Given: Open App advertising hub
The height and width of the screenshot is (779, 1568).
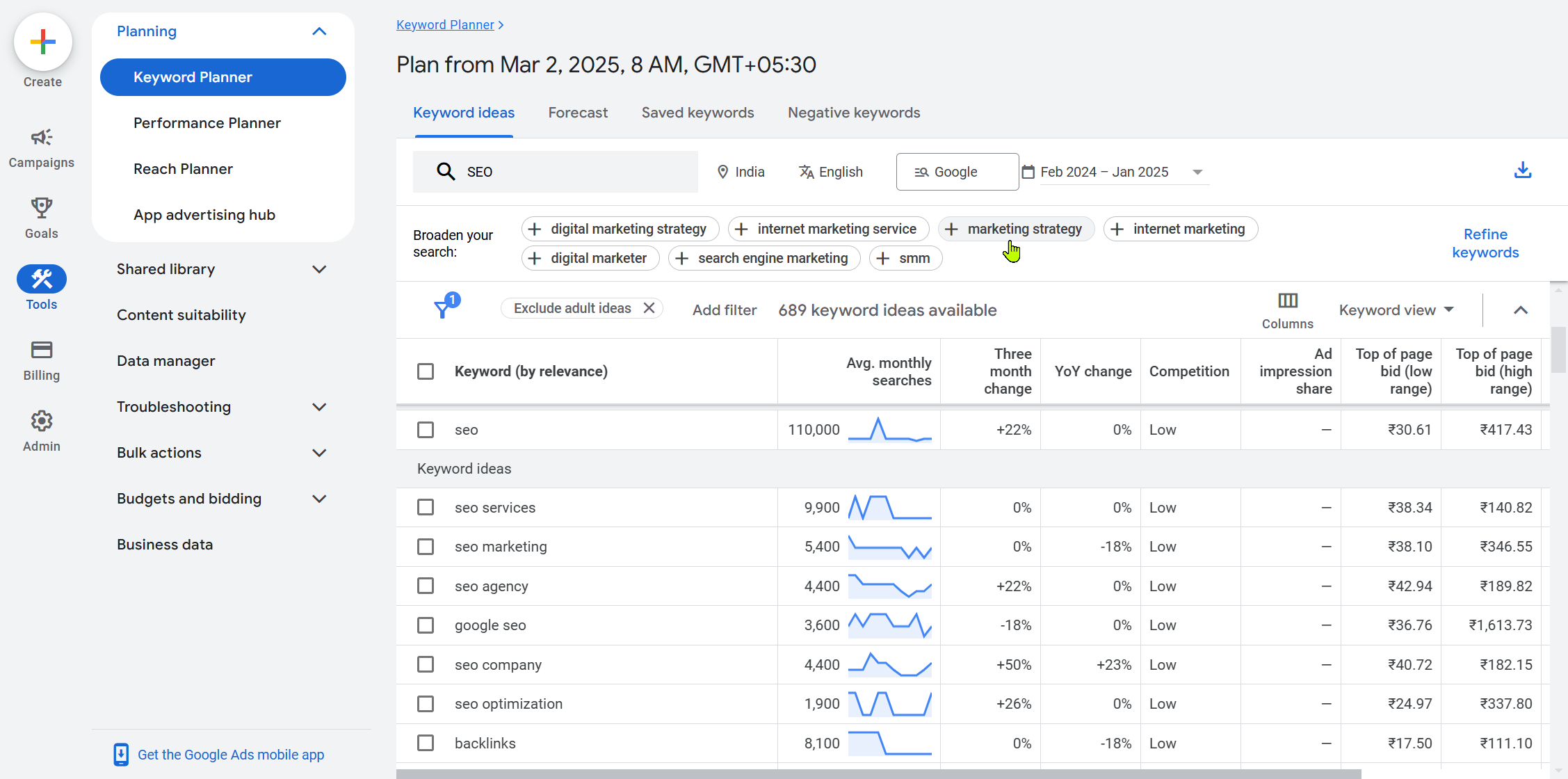Looking at the screenshot, I should (204, 215).
